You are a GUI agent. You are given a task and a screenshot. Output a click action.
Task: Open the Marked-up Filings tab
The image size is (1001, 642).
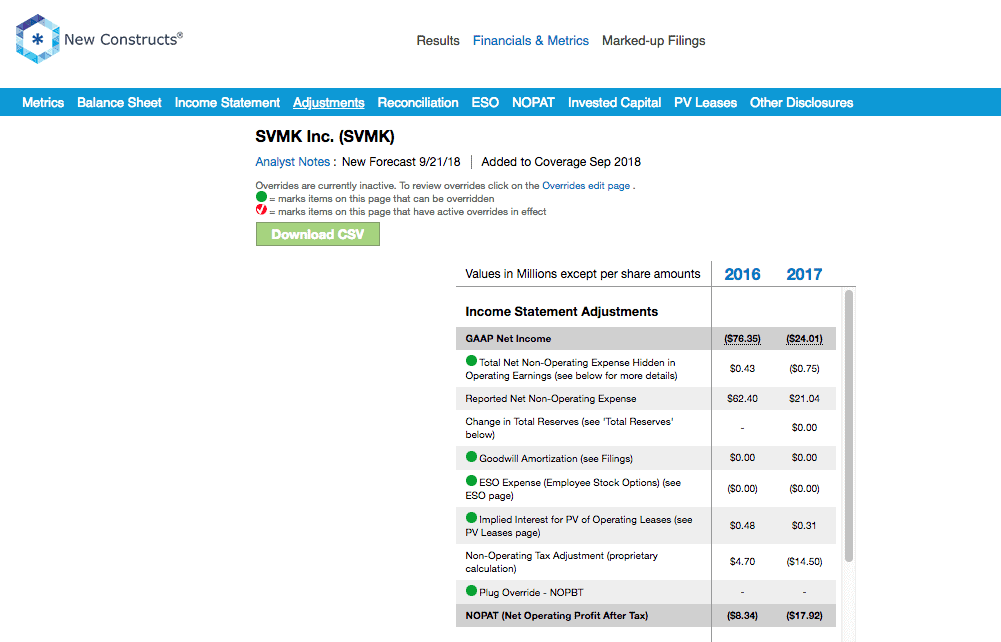[654, 41]
